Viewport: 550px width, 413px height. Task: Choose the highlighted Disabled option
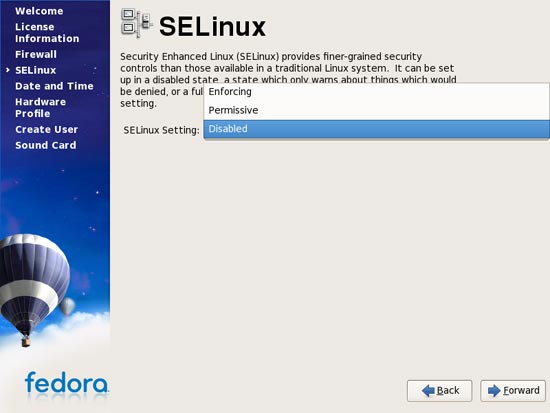376,129
